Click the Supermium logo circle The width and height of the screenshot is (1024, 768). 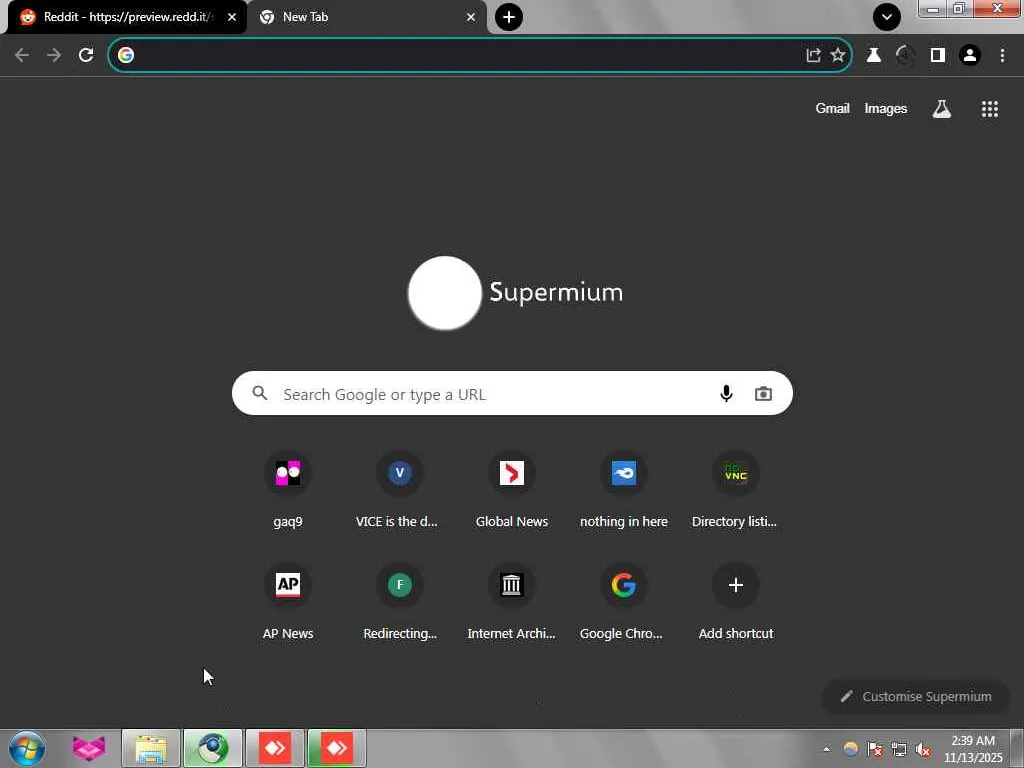445,293
